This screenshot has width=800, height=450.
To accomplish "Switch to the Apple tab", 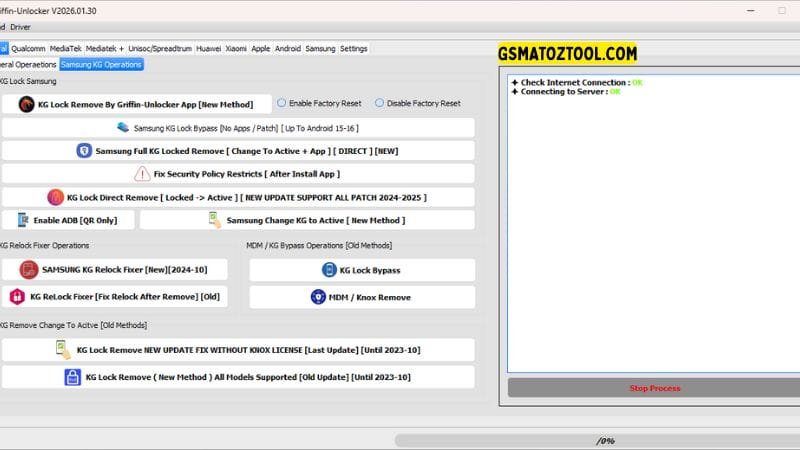I will tap(260, 48).
